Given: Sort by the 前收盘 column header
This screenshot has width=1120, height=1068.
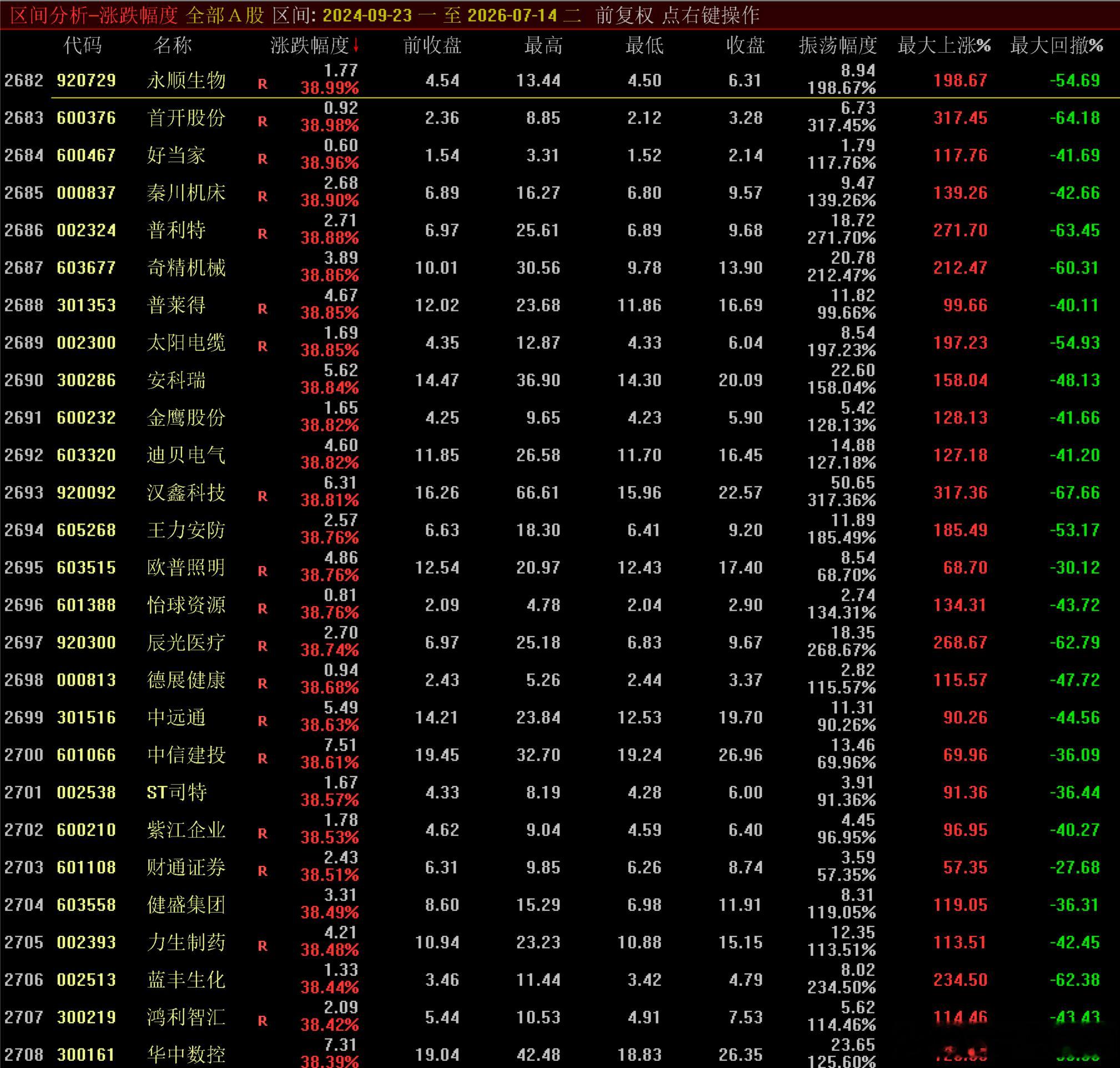Looking at the screenshot, I should (x=432, y=46).
